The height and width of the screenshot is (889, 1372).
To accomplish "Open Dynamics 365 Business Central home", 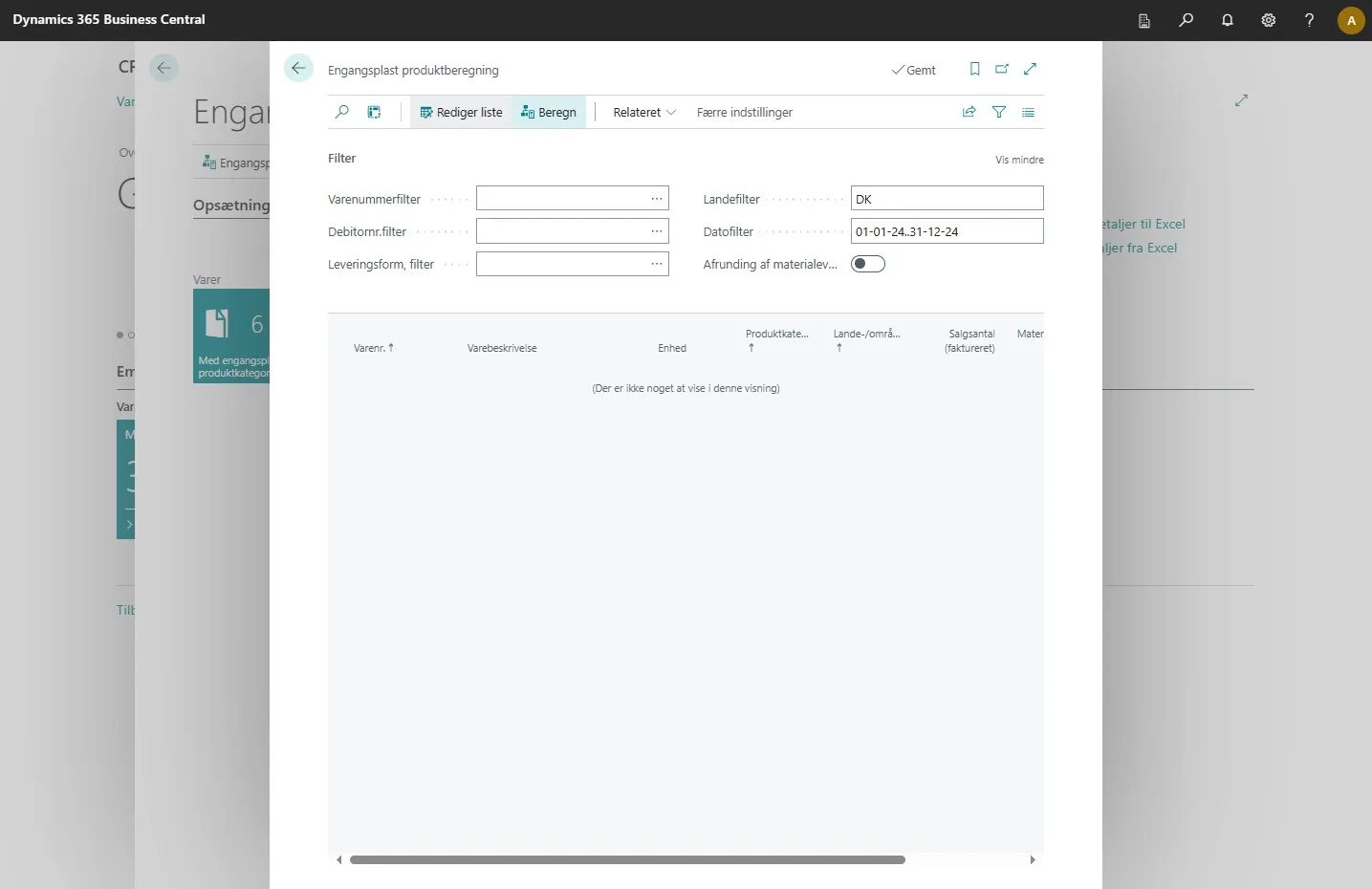I will coord(109,19).
